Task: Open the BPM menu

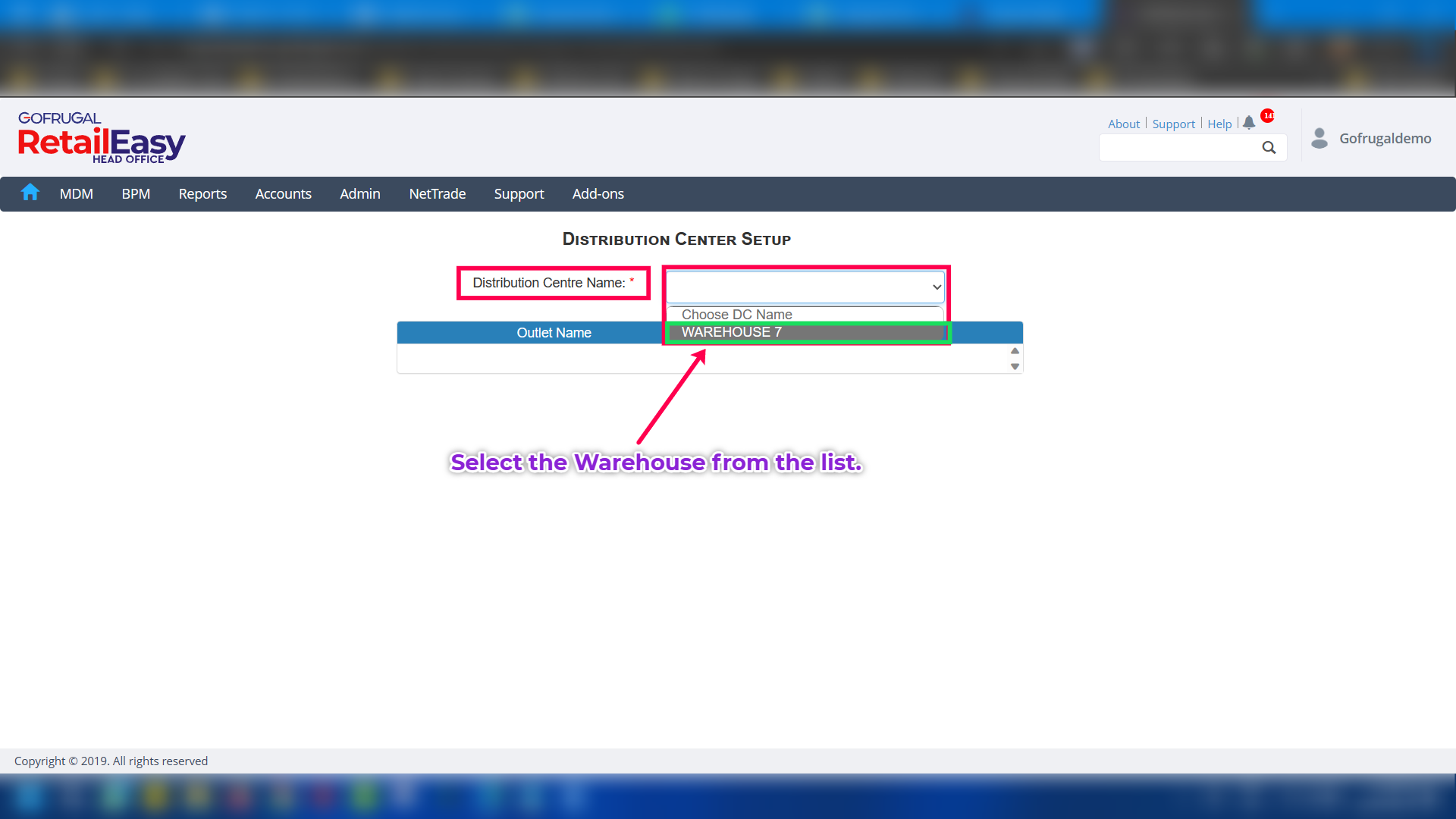Action: point(136,194)
